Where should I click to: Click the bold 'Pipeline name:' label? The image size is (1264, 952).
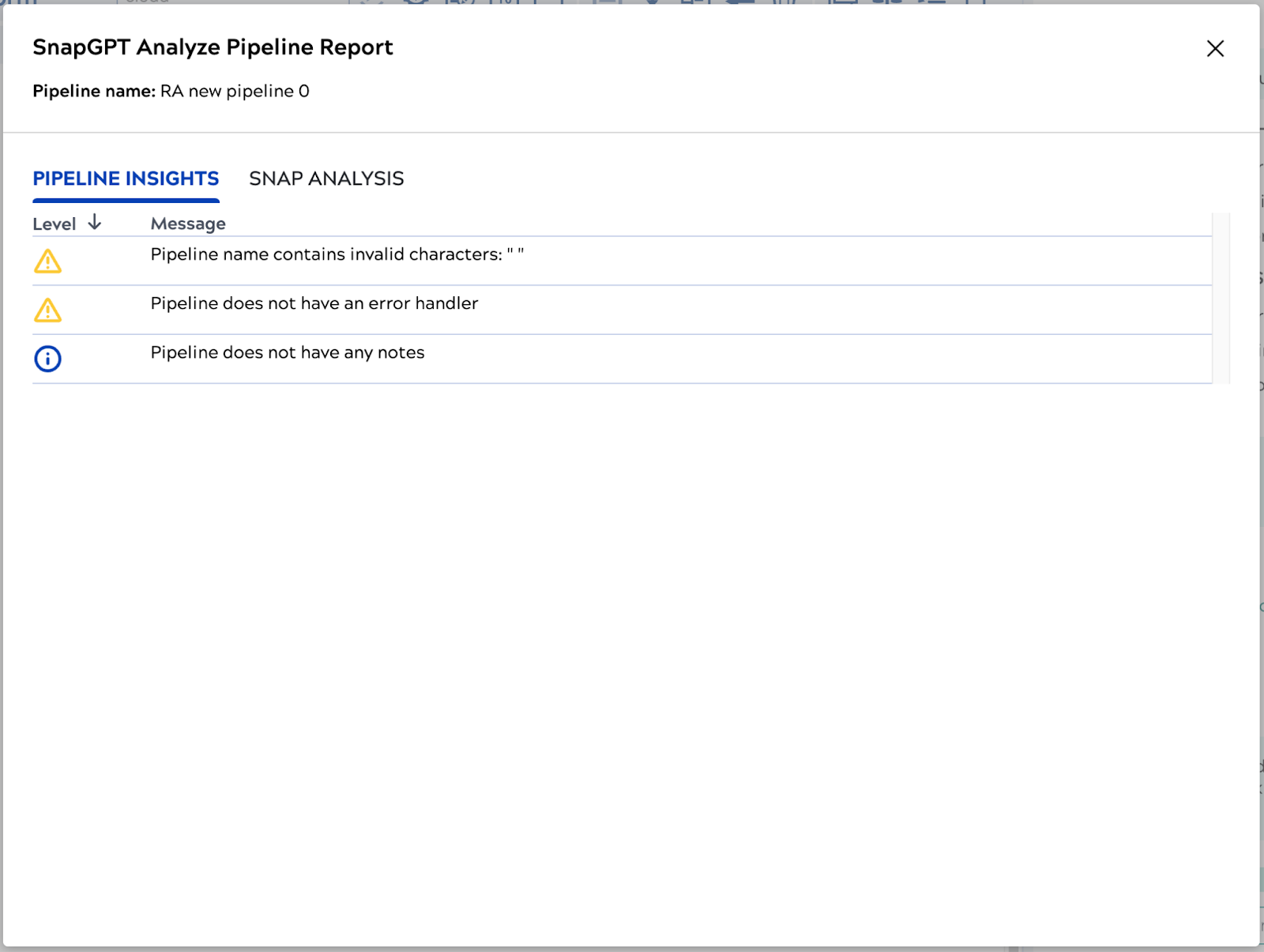pyautogui.click(x=93, y=92)
